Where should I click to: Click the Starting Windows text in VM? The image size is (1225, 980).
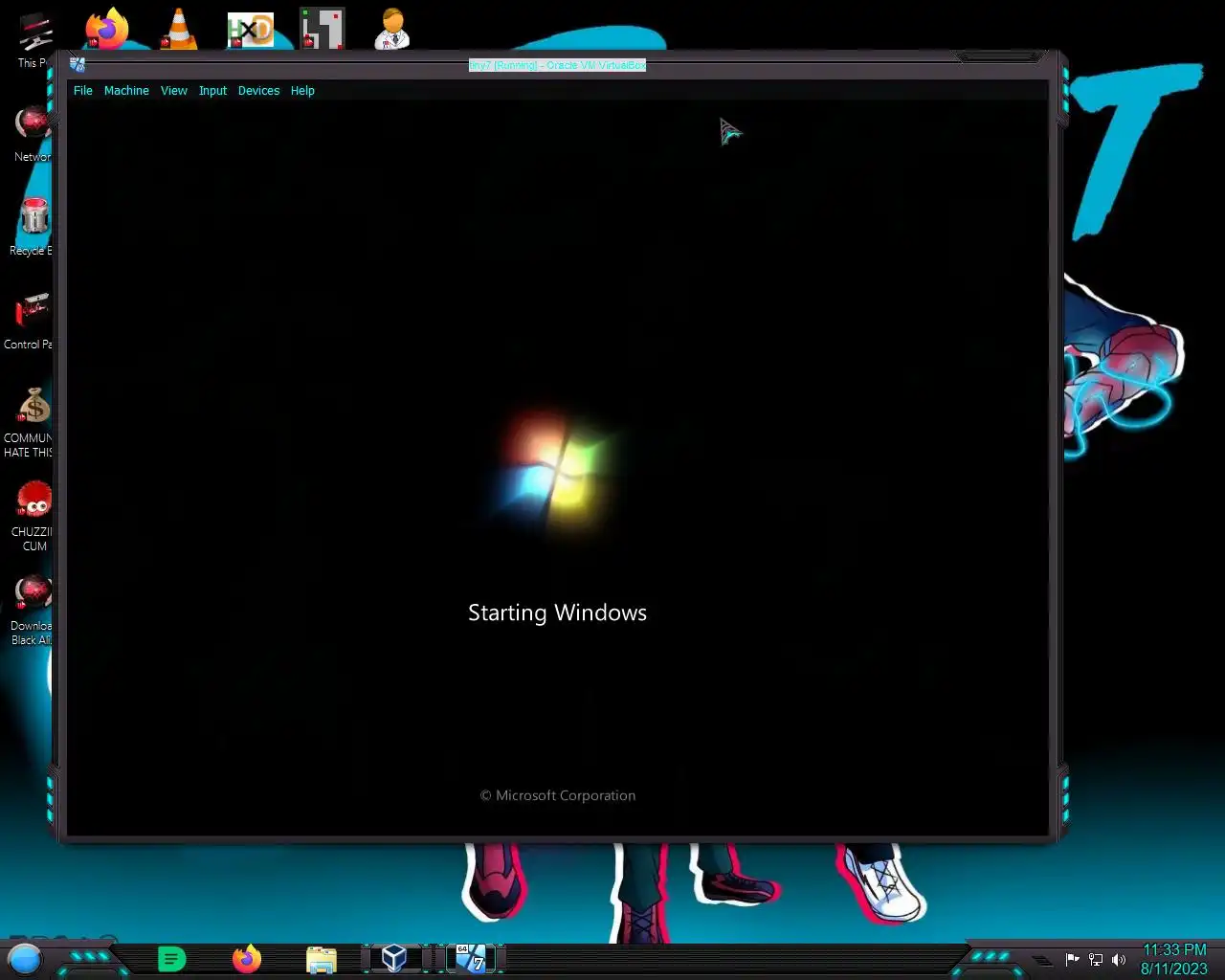click(x=557, y=612)
